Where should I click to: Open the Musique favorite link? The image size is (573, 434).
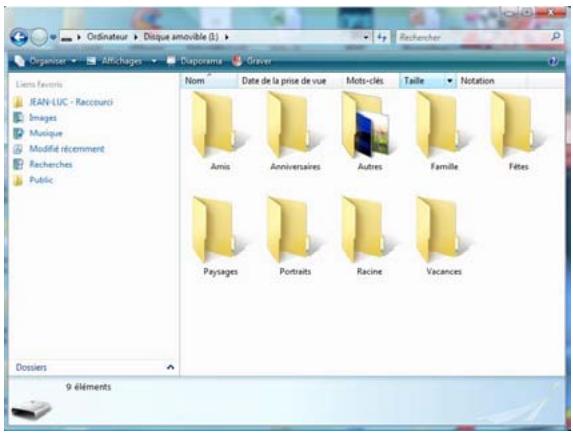(46, 133)
